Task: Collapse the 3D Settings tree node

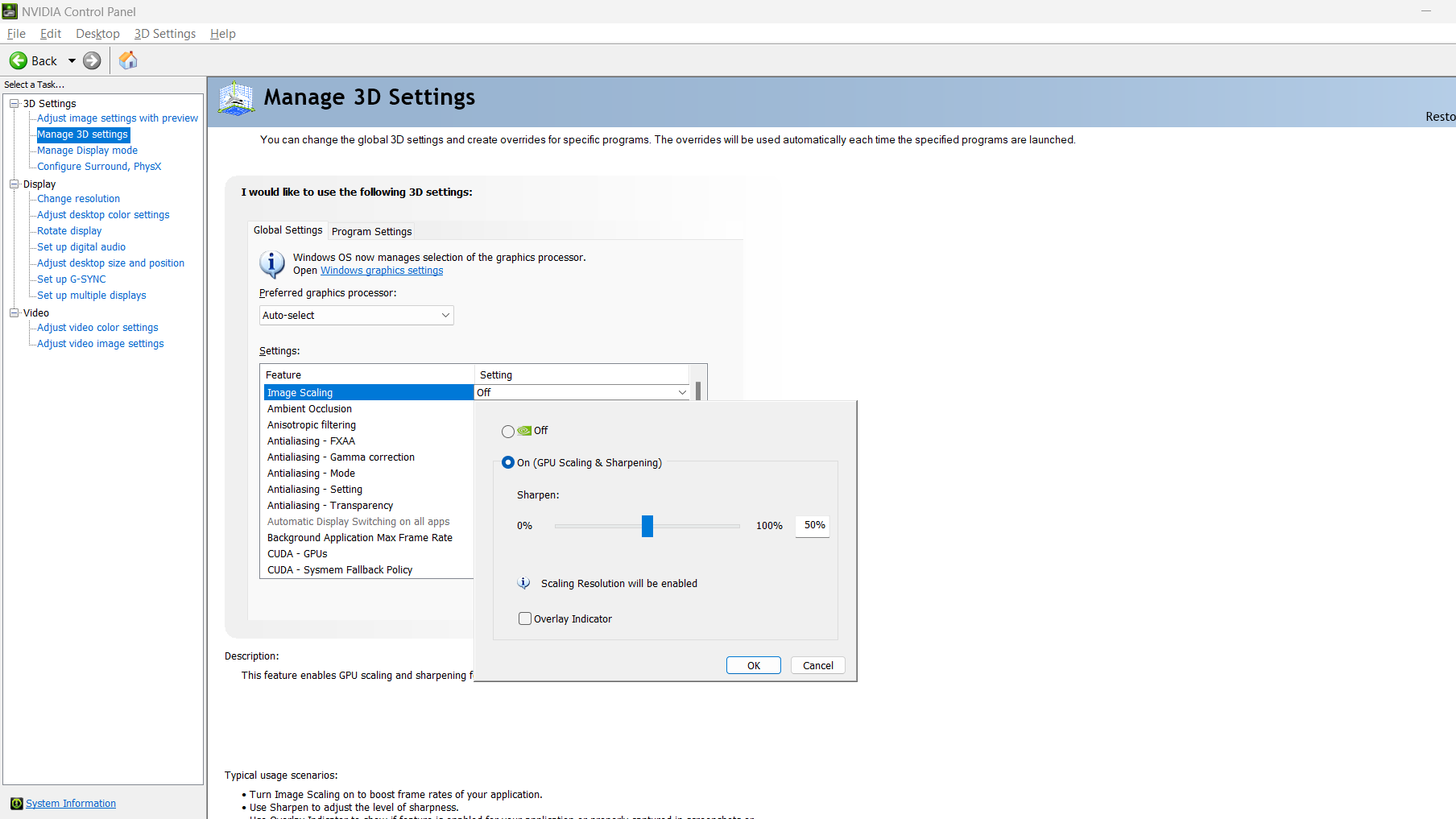Action: pos(14,103)
